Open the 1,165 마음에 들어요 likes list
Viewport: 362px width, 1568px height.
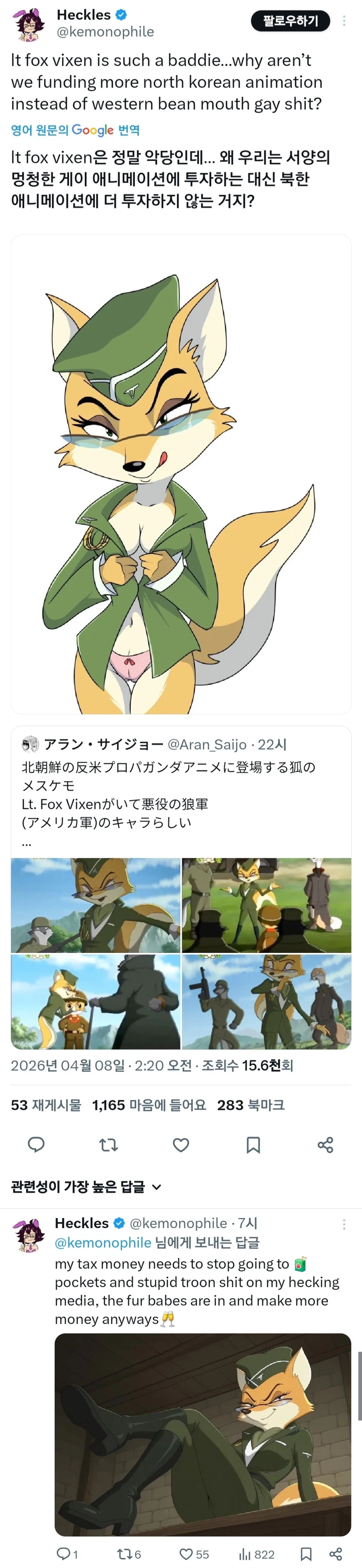click(149, 1105)
